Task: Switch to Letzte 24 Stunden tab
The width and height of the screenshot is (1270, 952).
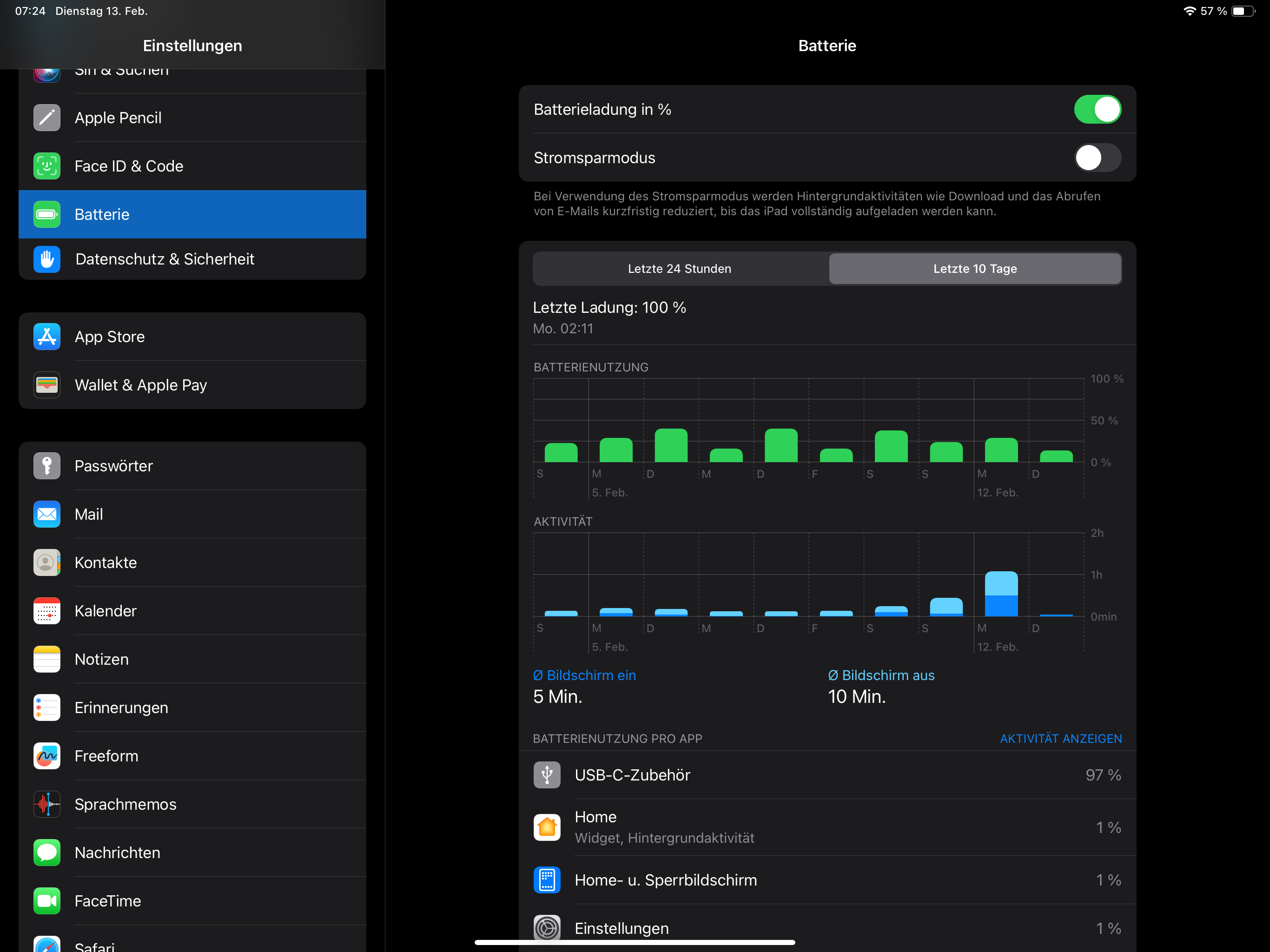Action: pyautogui.click(x=679, y=269)
